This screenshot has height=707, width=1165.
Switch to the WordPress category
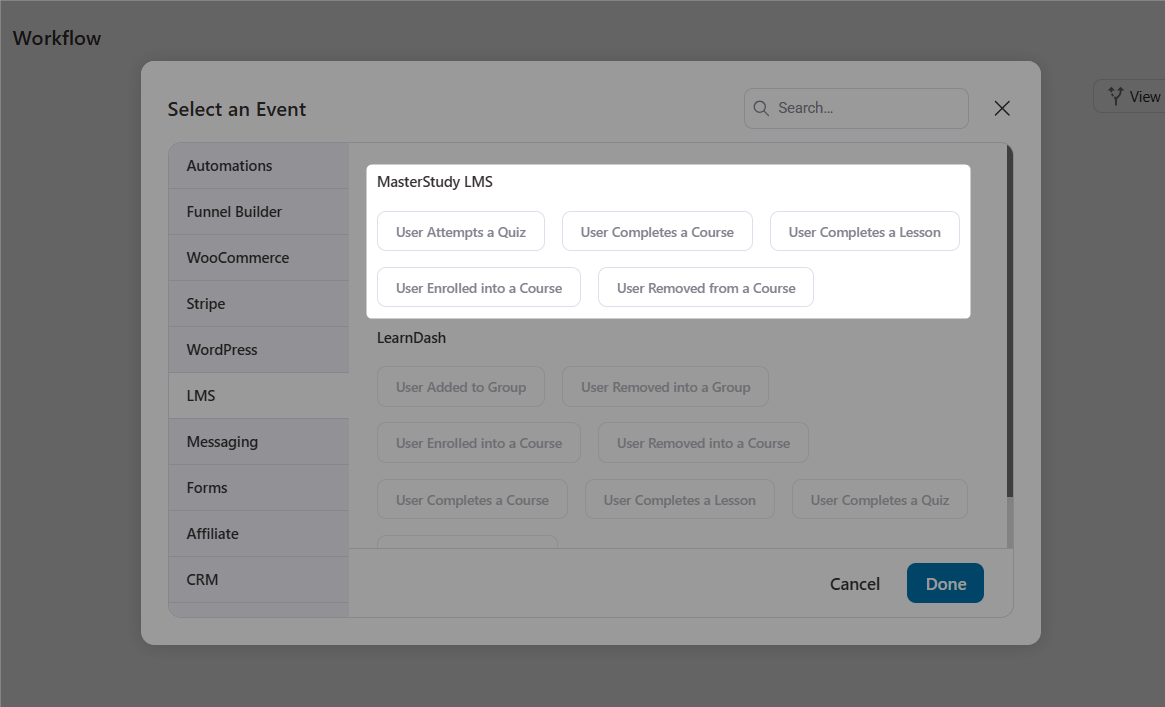click(259, 350)
